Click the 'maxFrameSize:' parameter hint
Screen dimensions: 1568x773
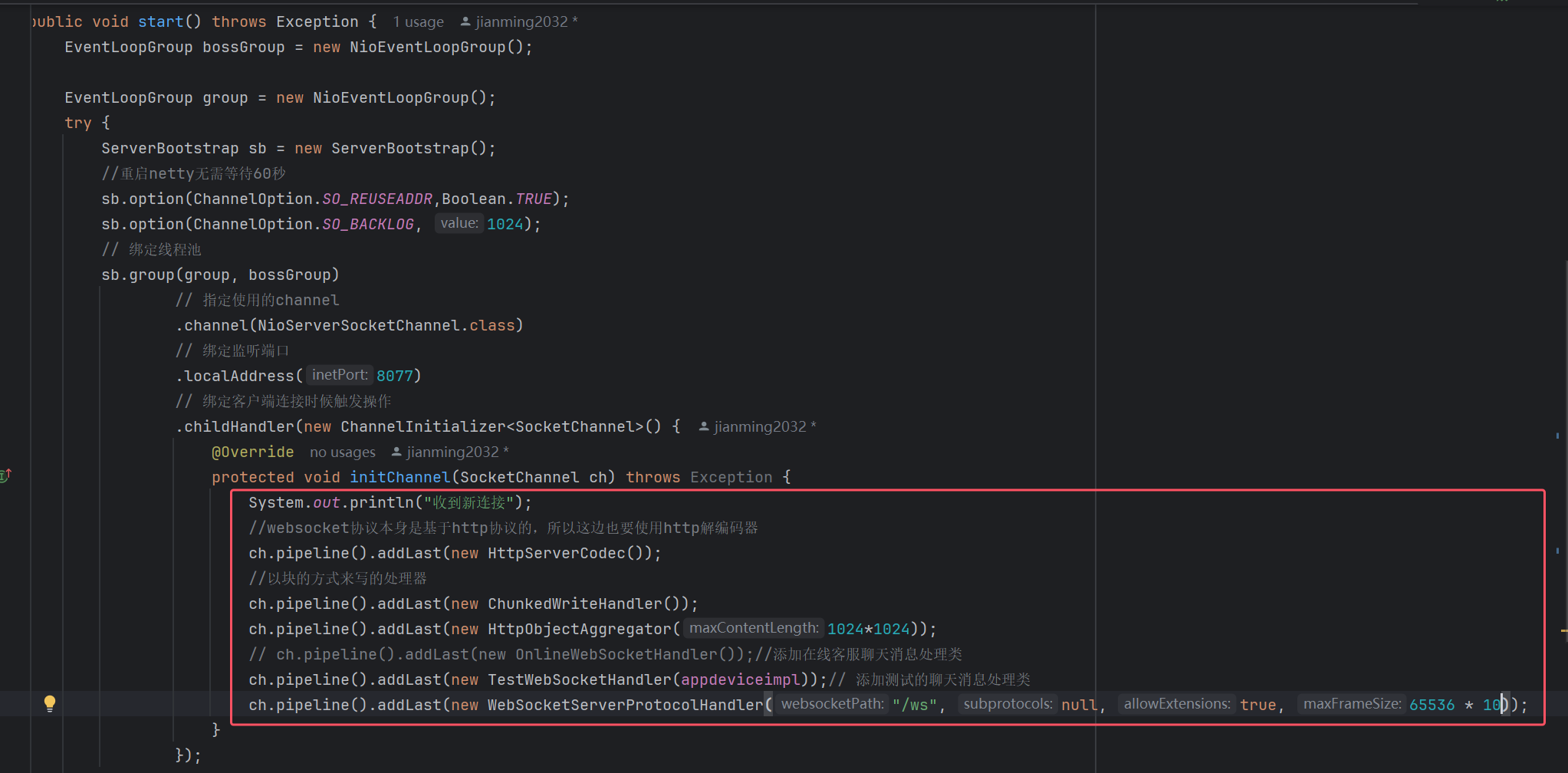pyautogui.click(x=1352, y=704)
